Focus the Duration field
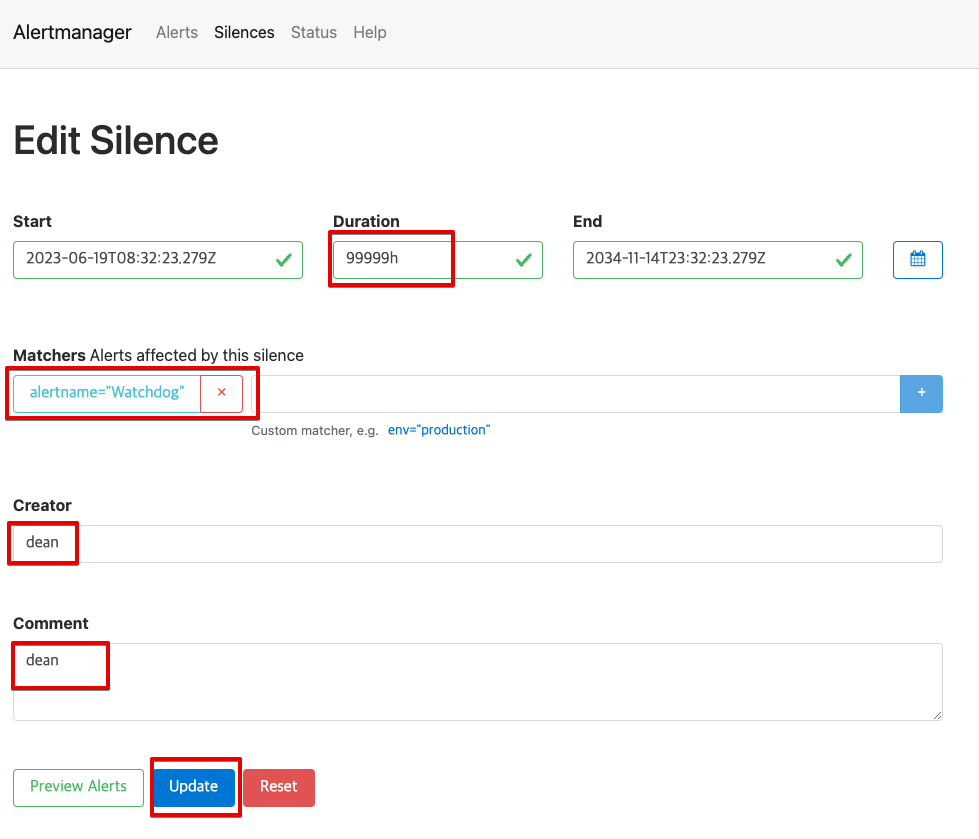 [x=438, y=260]
